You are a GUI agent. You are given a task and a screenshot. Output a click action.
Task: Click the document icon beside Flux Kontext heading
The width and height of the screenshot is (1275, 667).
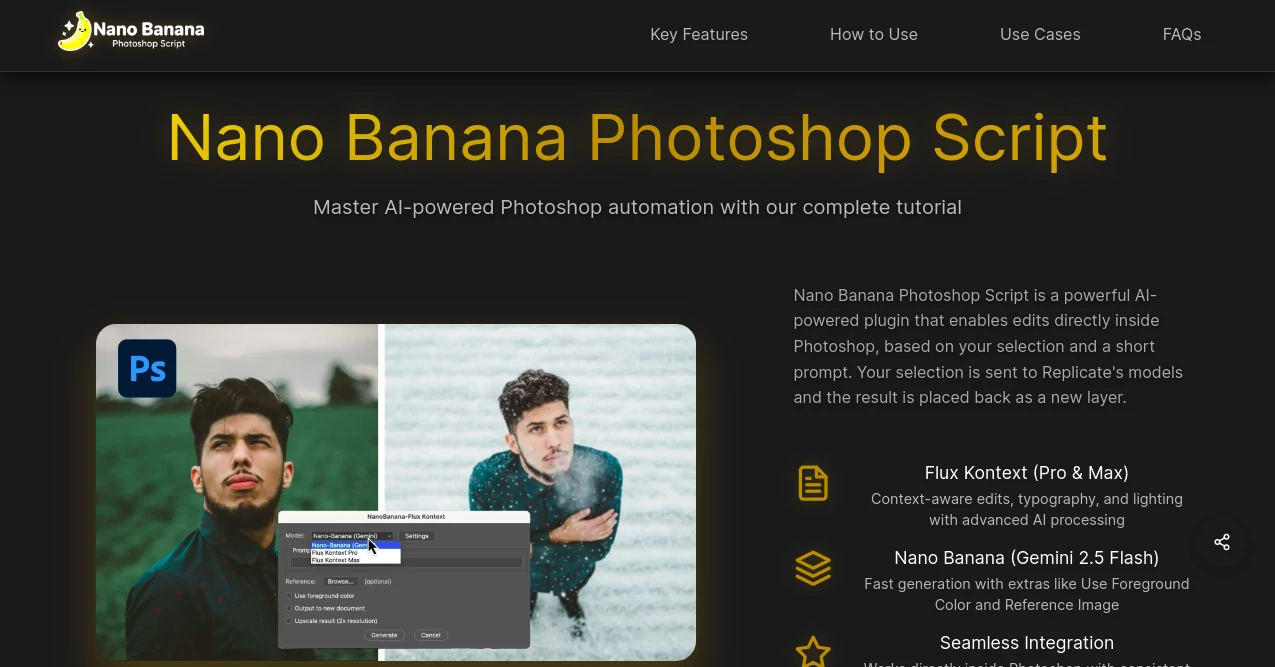812,483
